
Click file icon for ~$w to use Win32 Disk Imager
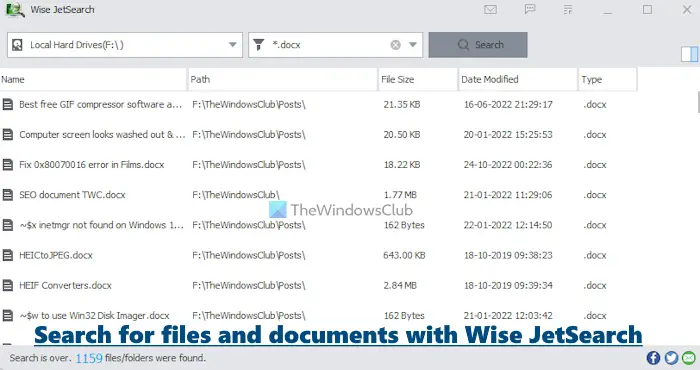tap(8, 316)
